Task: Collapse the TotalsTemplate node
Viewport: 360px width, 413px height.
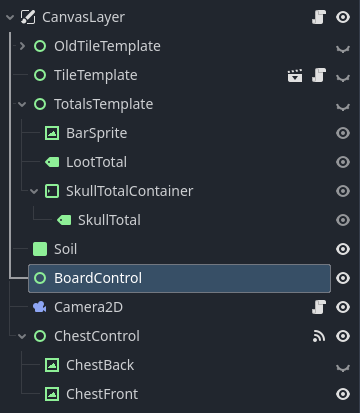Action: click(22, 104)
